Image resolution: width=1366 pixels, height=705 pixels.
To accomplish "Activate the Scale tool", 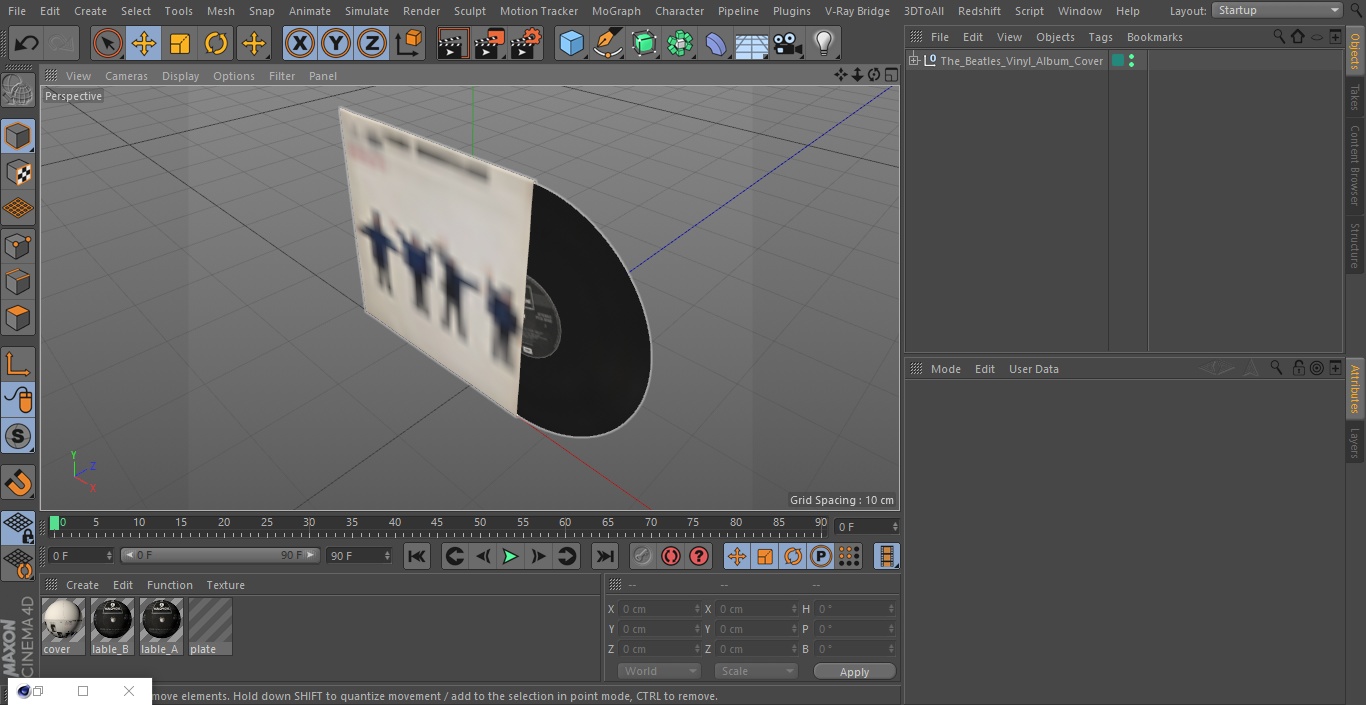I will pos(180,44).
